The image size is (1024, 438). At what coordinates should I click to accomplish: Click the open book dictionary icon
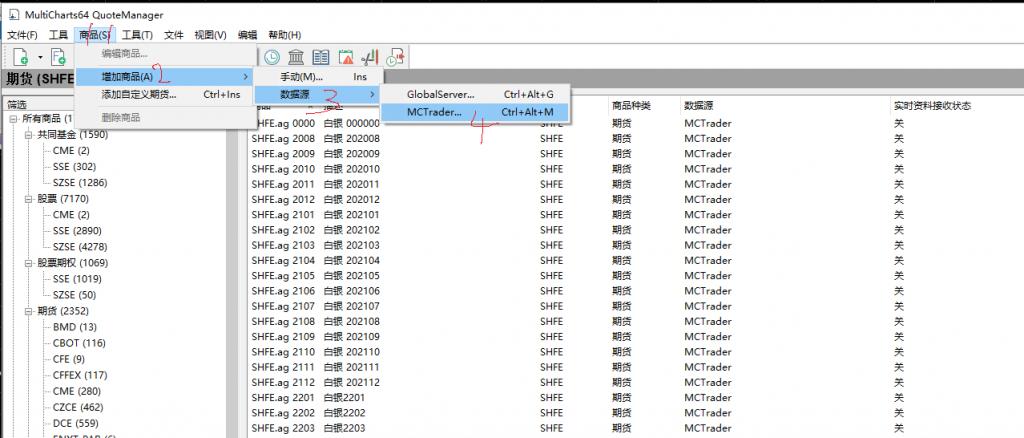coord(321,57)
